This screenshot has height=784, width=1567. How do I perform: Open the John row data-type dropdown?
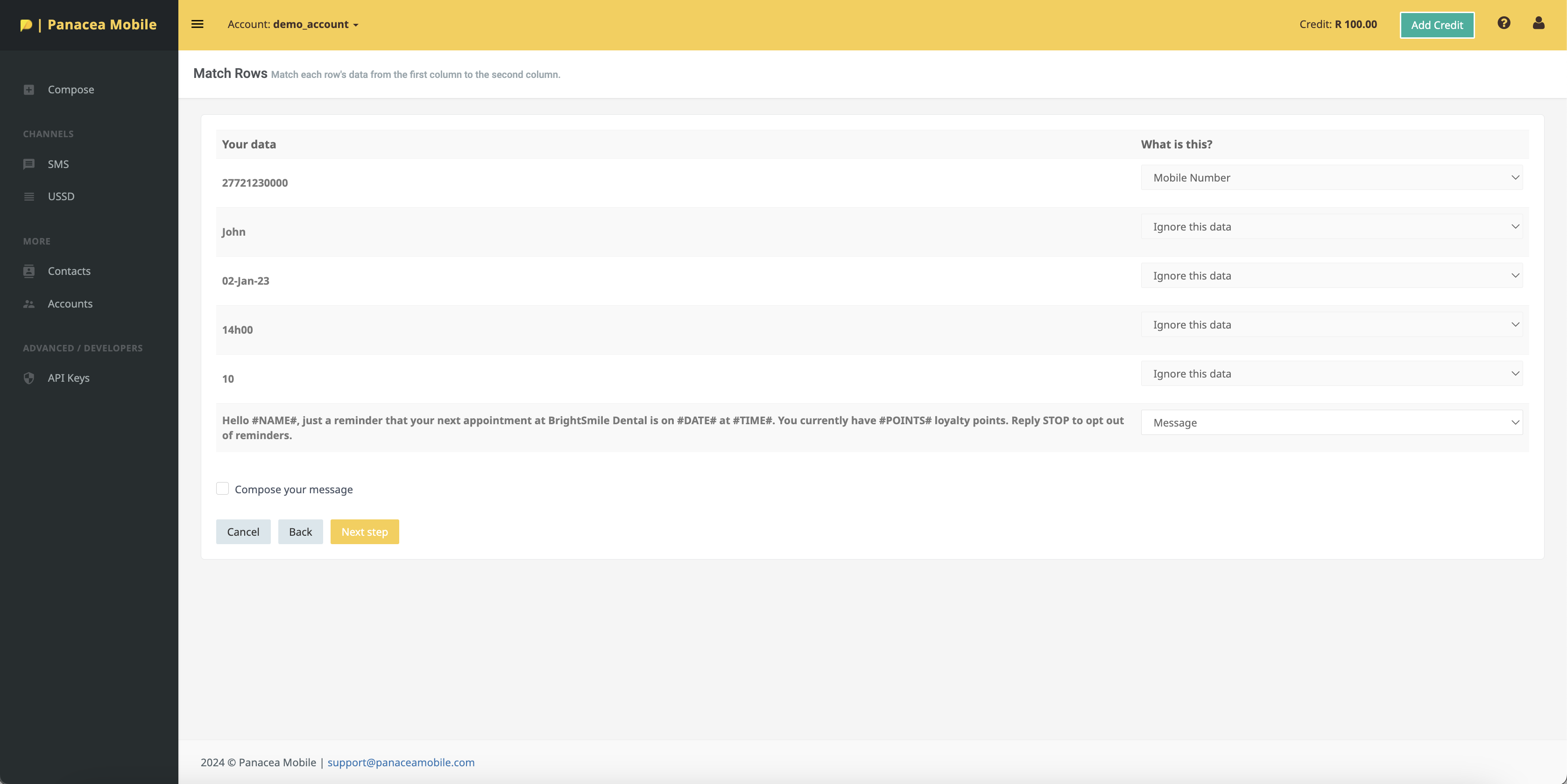[1331, 227]
